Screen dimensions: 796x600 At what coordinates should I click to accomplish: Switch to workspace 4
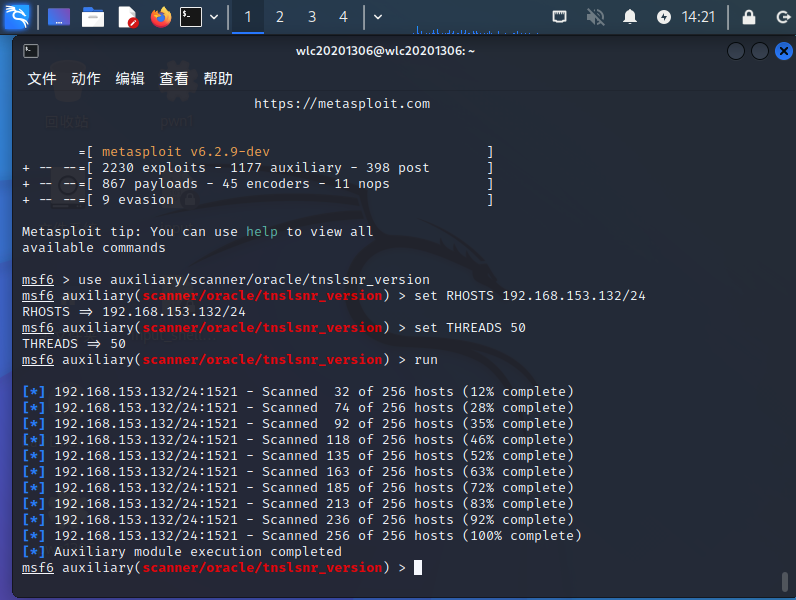pyautogui.click(x=344, y=17)
